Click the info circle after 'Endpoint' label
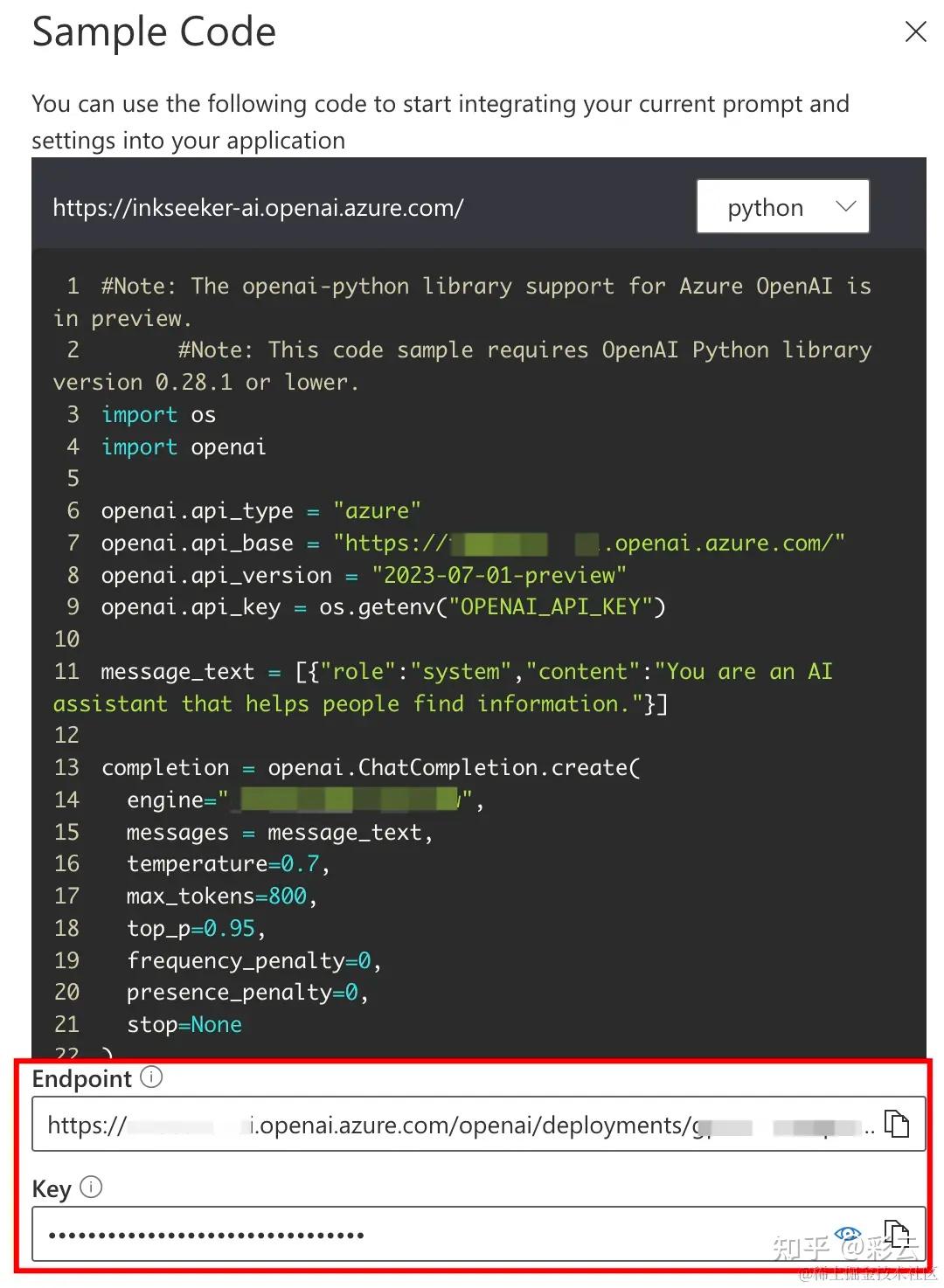 (x=151, y=1077)
